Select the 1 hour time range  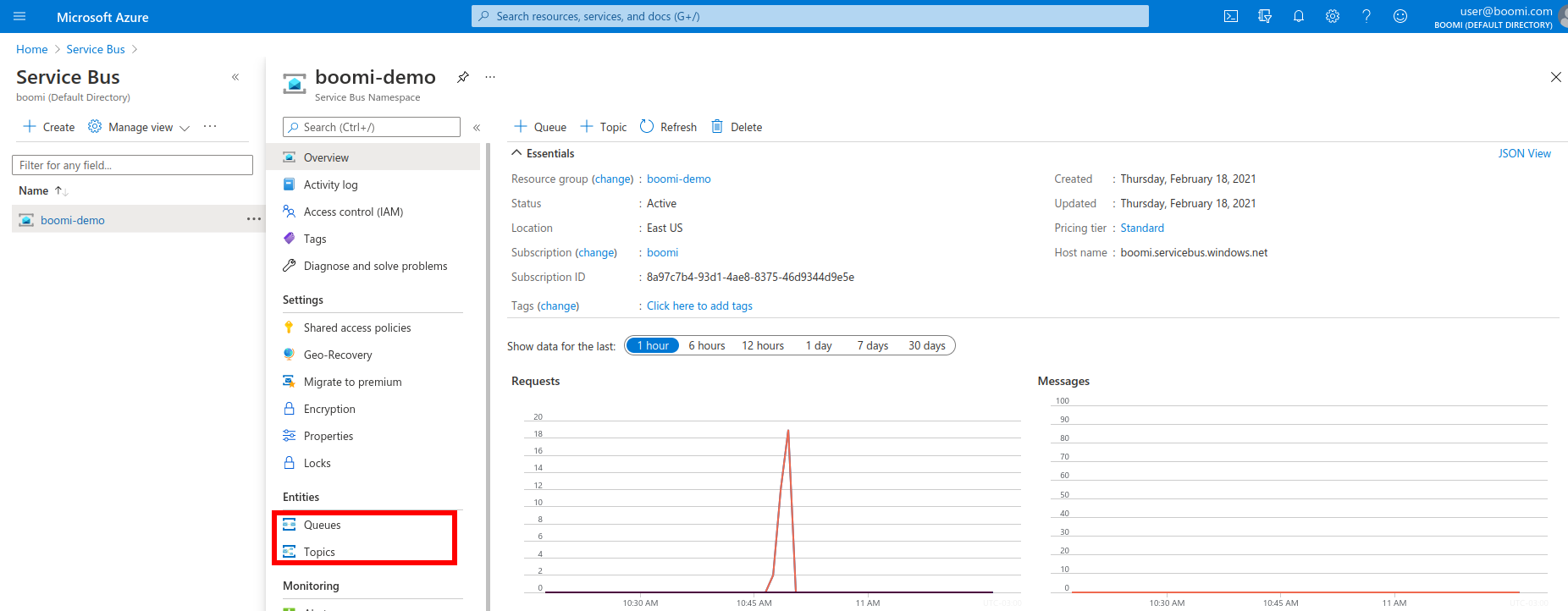(x=653, y=345)
